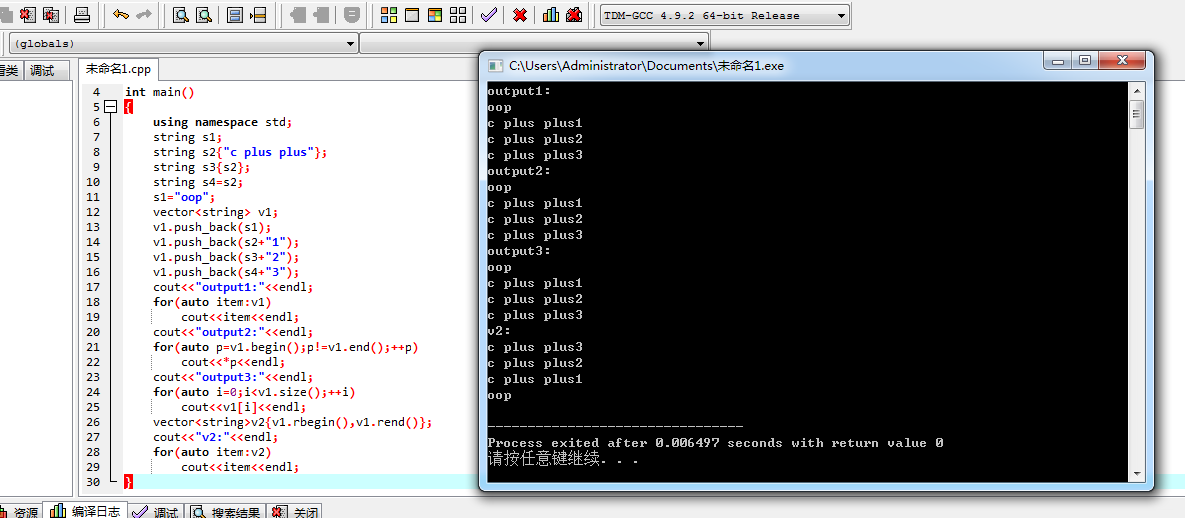Click 'output3:' in the console
Image resolution: width=1185 pixels, height=518 pixels.
(x=519, y=252)
